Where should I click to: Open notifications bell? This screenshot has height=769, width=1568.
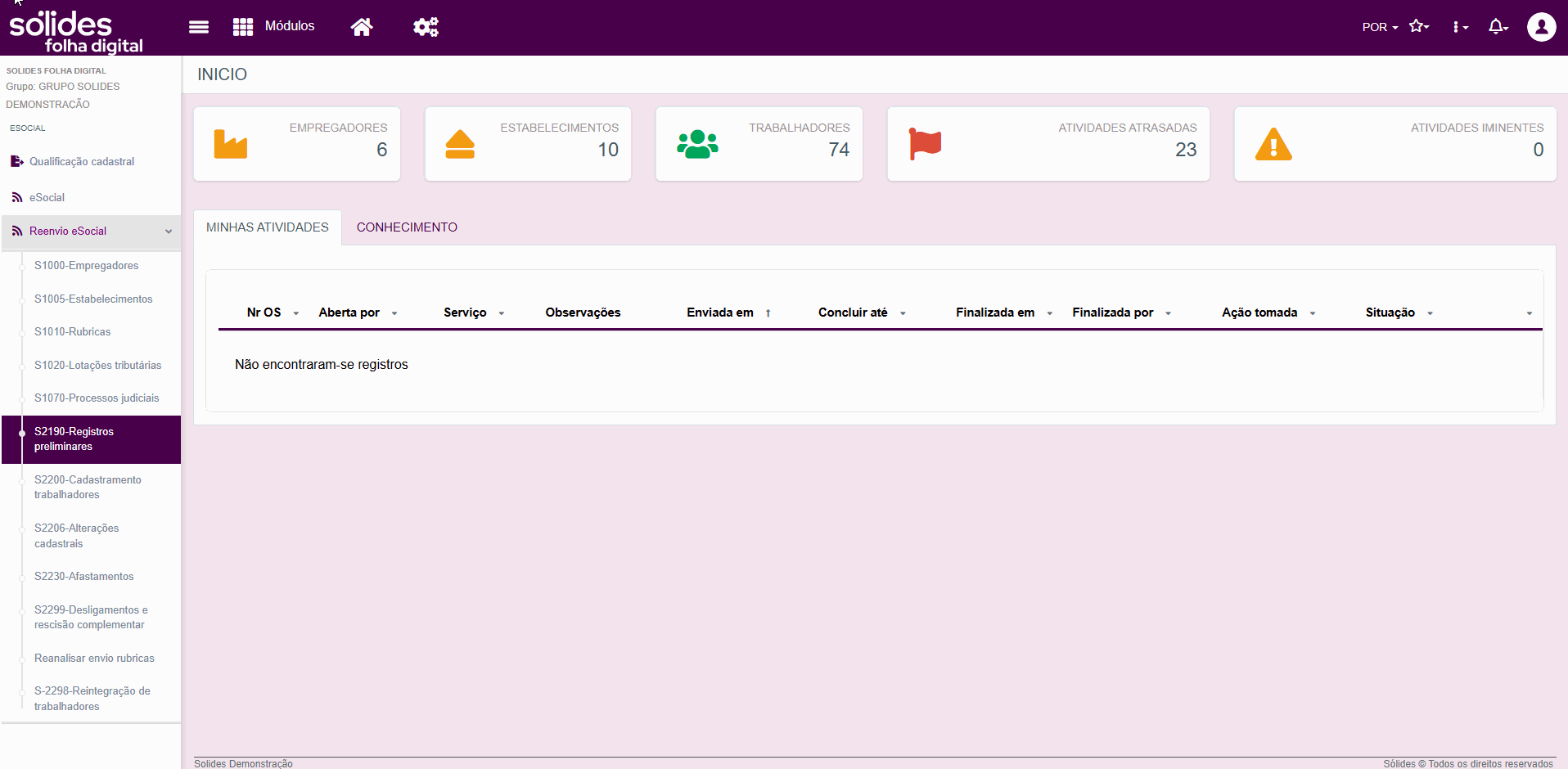point(1498,27)
